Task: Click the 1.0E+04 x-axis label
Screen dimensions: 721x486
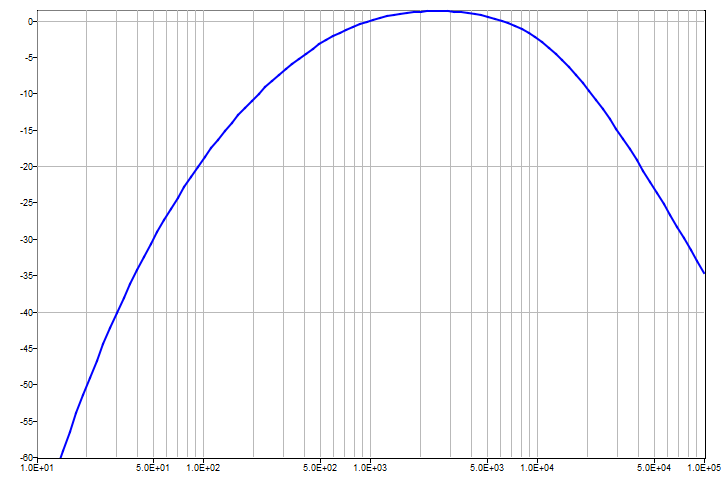Action: 537,467
